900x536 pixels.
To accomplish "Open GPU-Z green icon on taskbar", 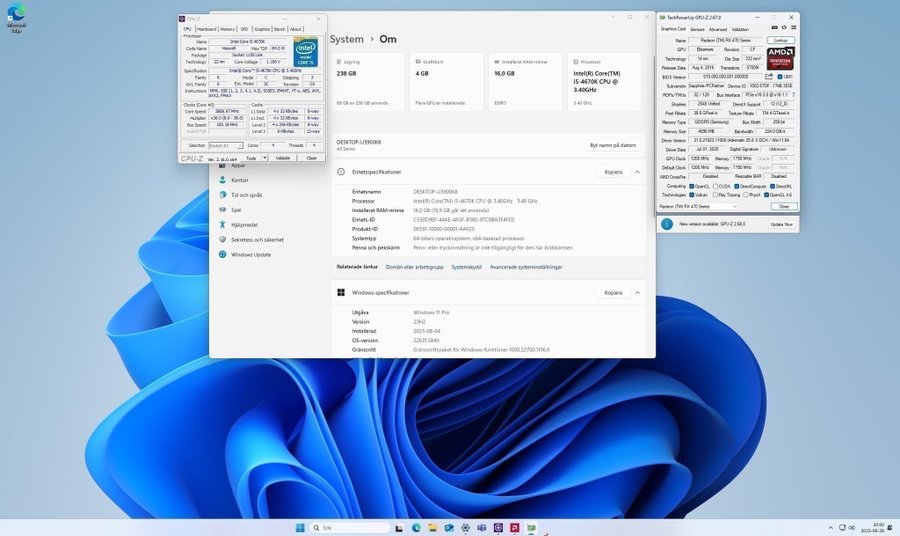I will coord(532,527).
